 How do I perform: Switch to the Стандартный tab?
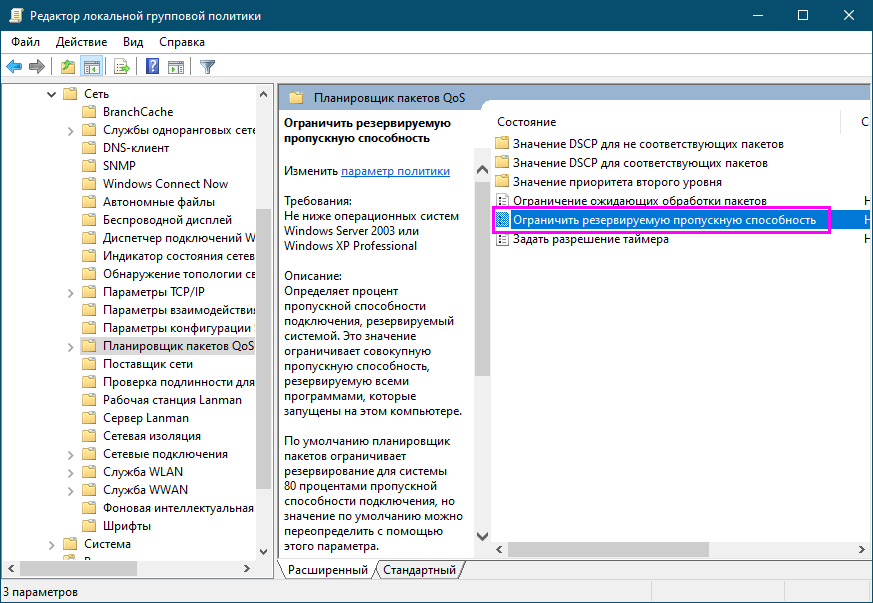click(420, 570)
